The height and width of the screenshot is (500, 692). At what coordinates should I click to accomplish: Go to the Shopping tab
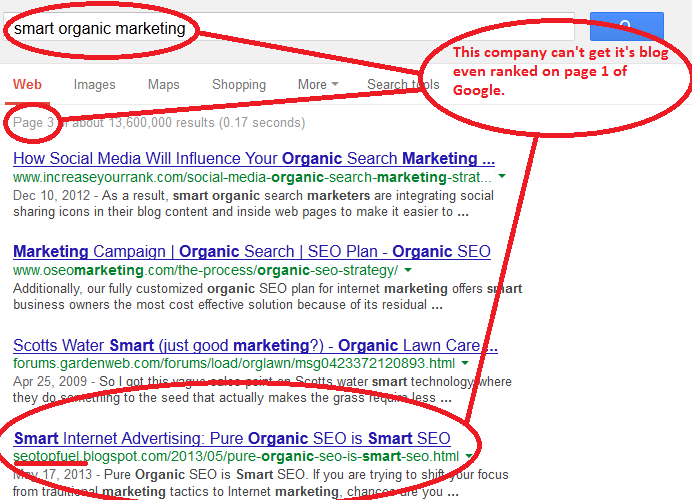[x=239, y=84]
